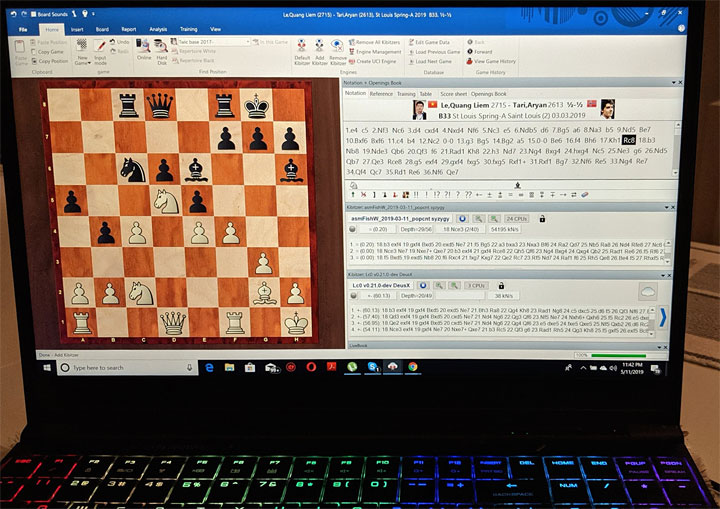Expand the New Game dropdown arrow
The image size is (720, 509).
click(83, 66)
